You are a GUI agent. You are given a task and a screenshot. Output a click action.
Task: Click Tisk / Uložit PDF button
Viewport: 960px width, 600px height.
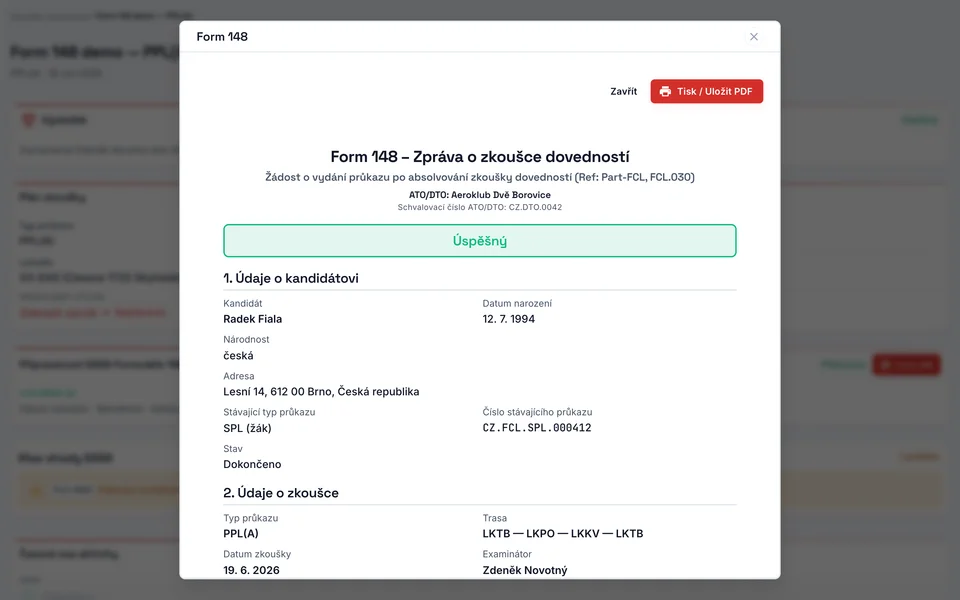point(707,91)
